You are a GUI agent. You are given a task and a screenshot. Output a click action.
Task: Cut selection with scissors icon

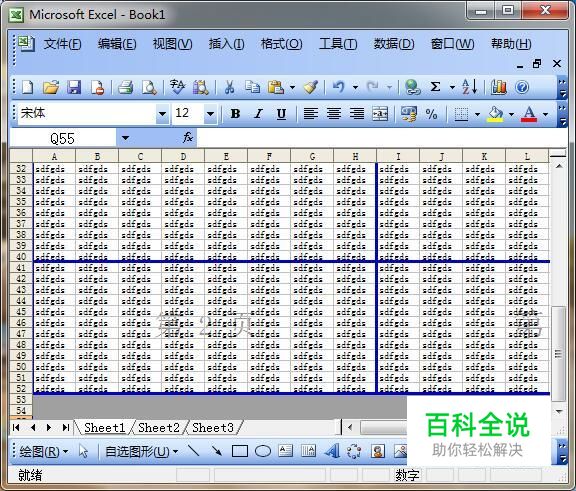[x=229, y=87]
